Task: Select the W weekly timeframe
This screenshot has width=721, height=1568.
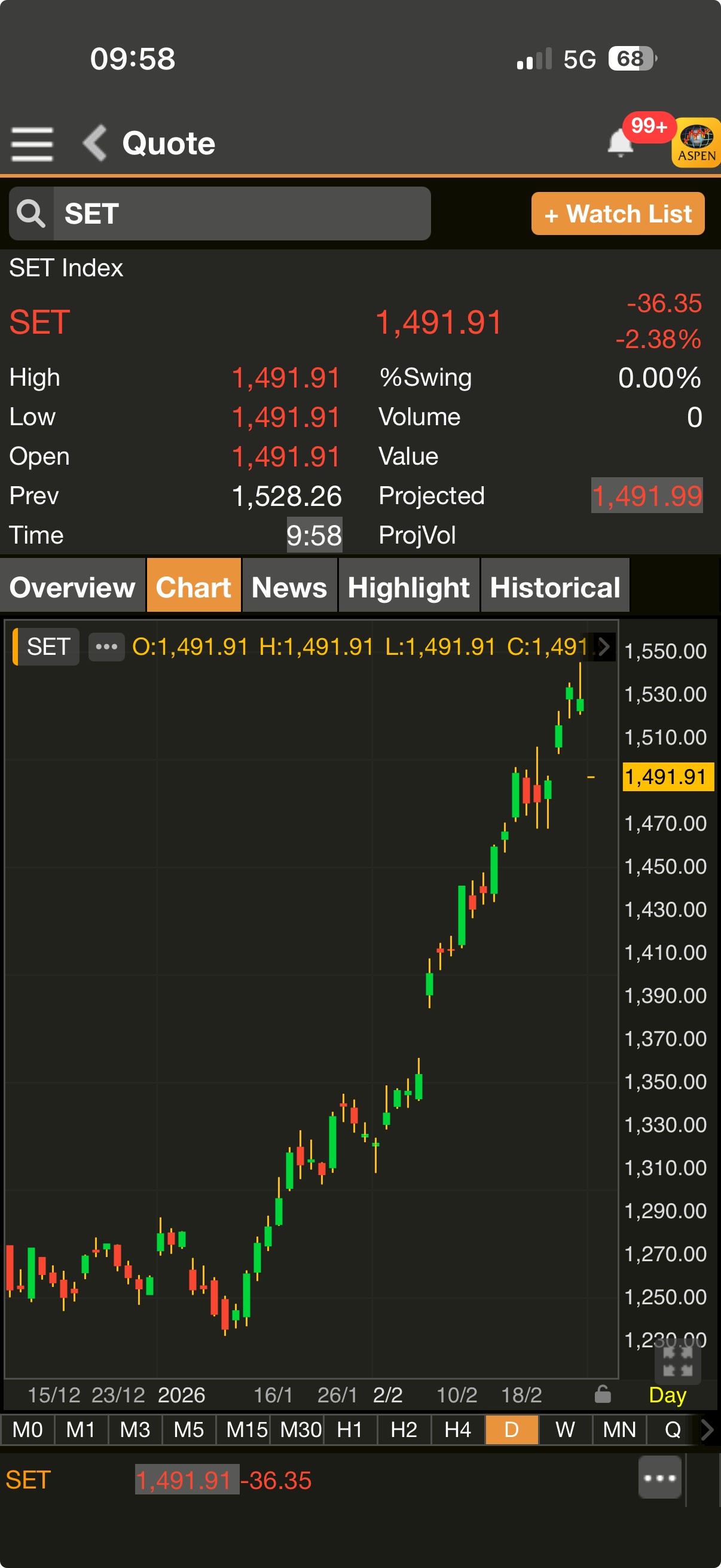Action: 564,1429
